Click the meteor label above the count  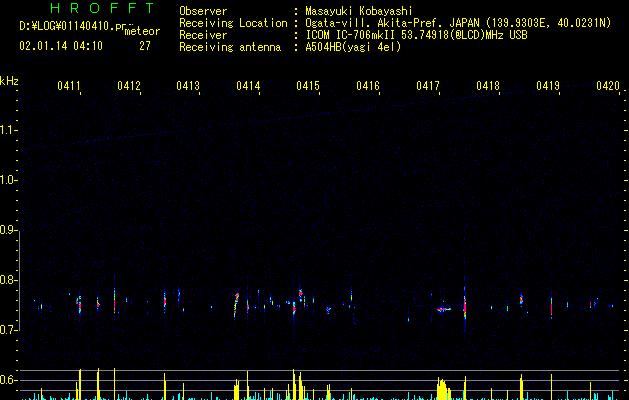142,31
